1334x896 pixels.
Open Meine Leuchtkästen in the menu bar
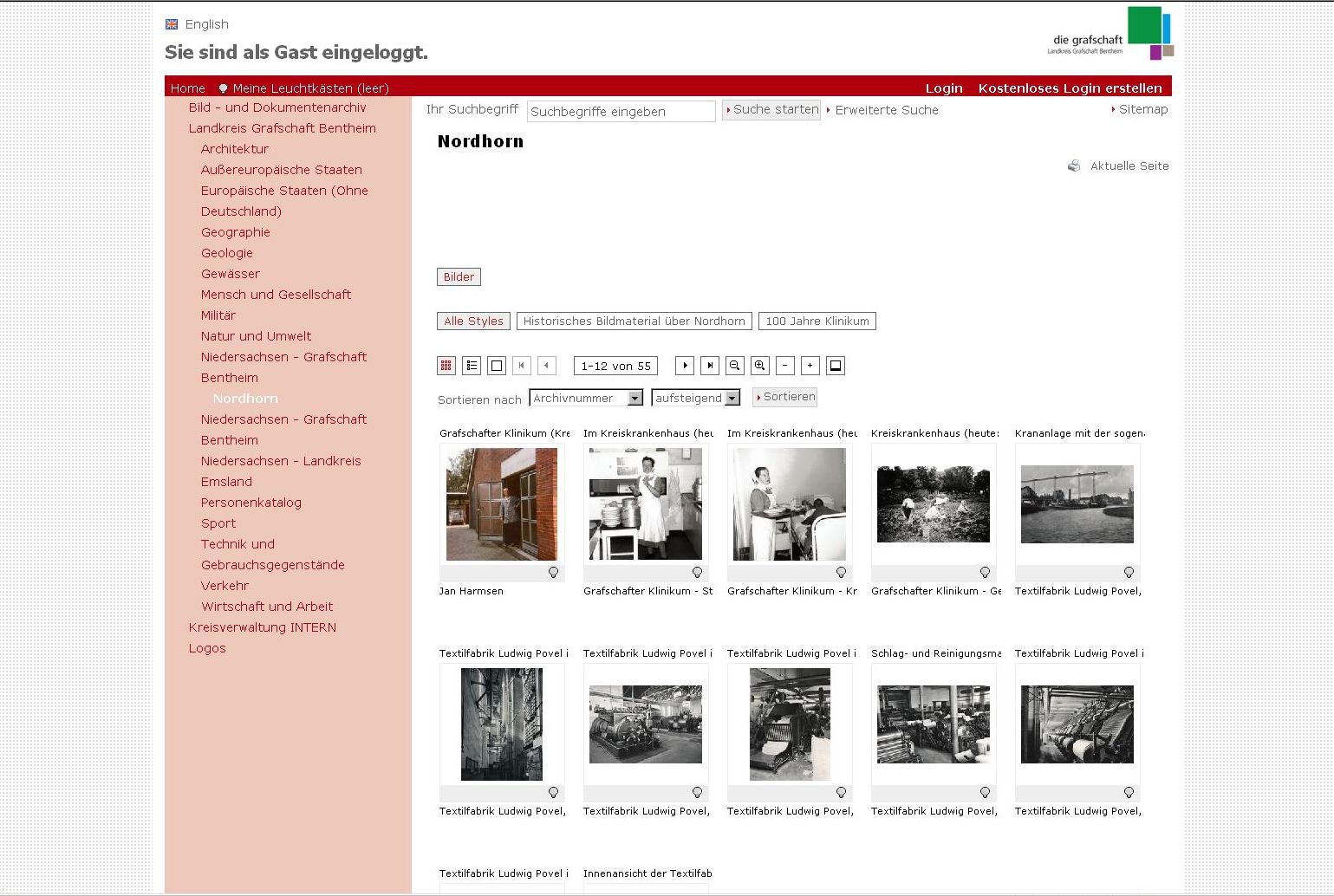[309, 88]
